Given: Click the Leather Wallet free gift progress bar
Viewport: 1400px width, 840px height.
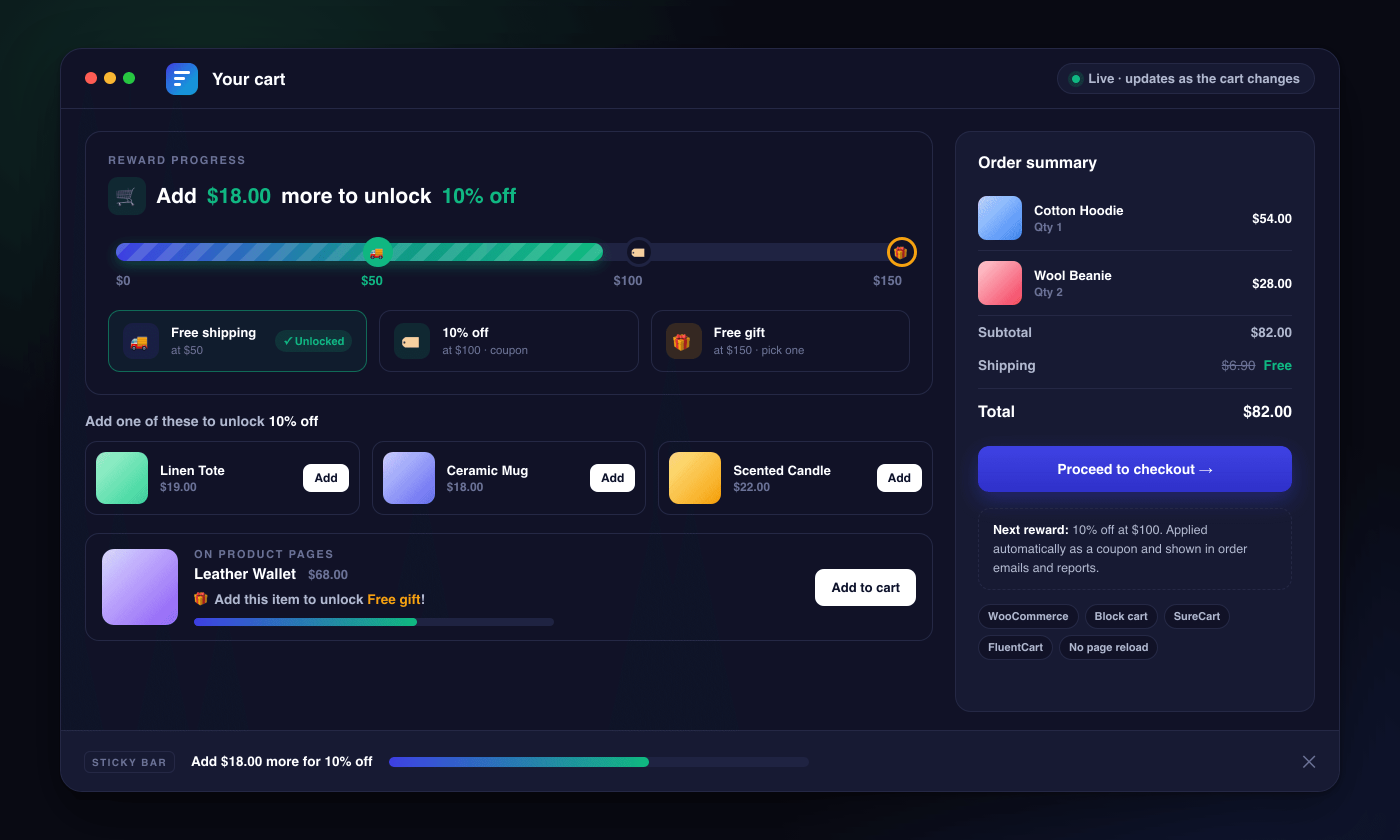Looking at the screenshot, I should pos(373,622).
